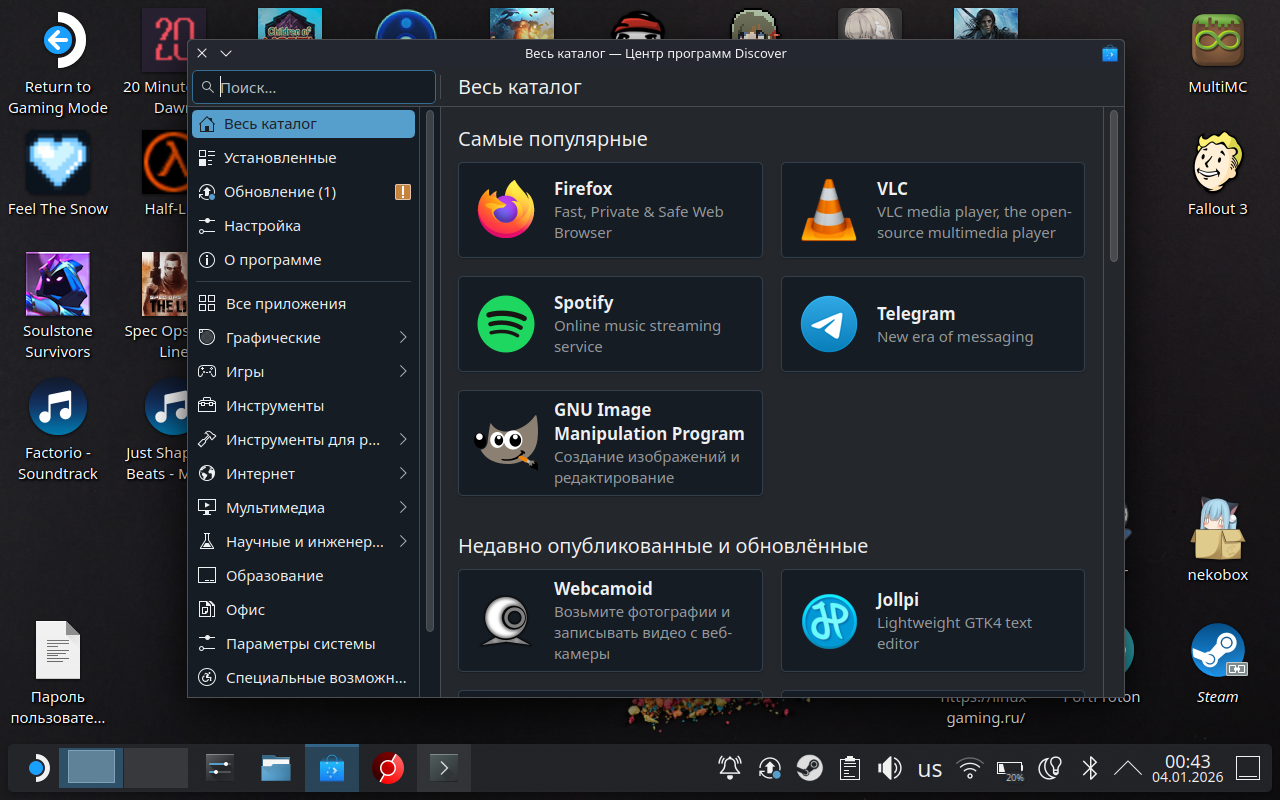Open the О программе page
This screenshot has width=1280, height=800.
[x=272, y=260]
